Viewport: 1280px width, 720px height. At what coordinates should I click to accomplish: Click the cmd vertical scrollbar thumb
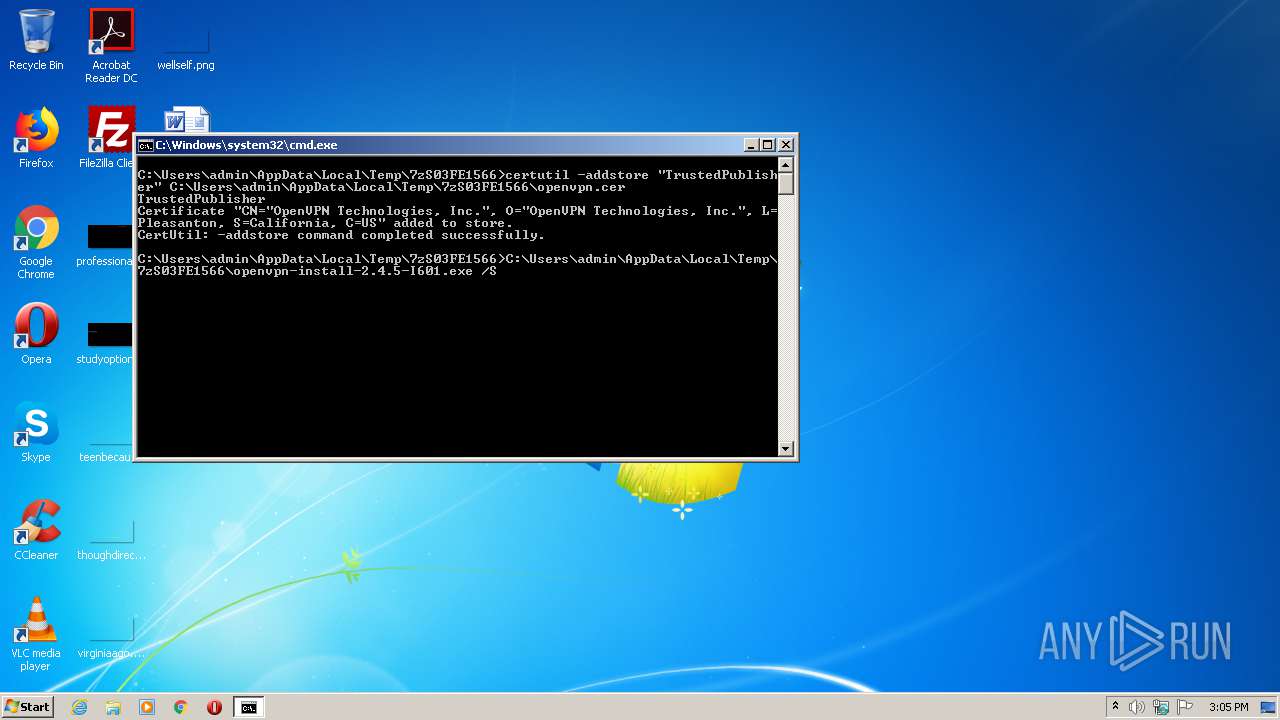point(786,184)
